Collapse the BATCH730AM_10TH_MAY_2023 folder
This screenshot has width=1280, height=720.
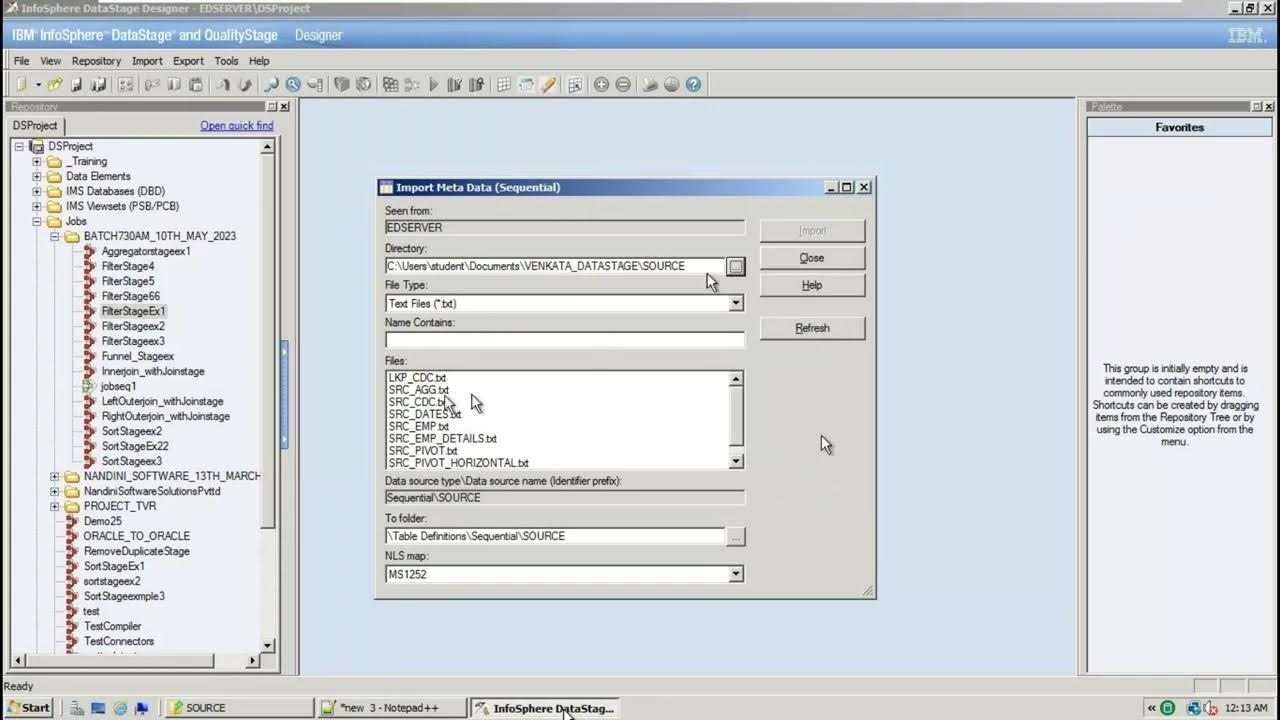tap(55, 236)
